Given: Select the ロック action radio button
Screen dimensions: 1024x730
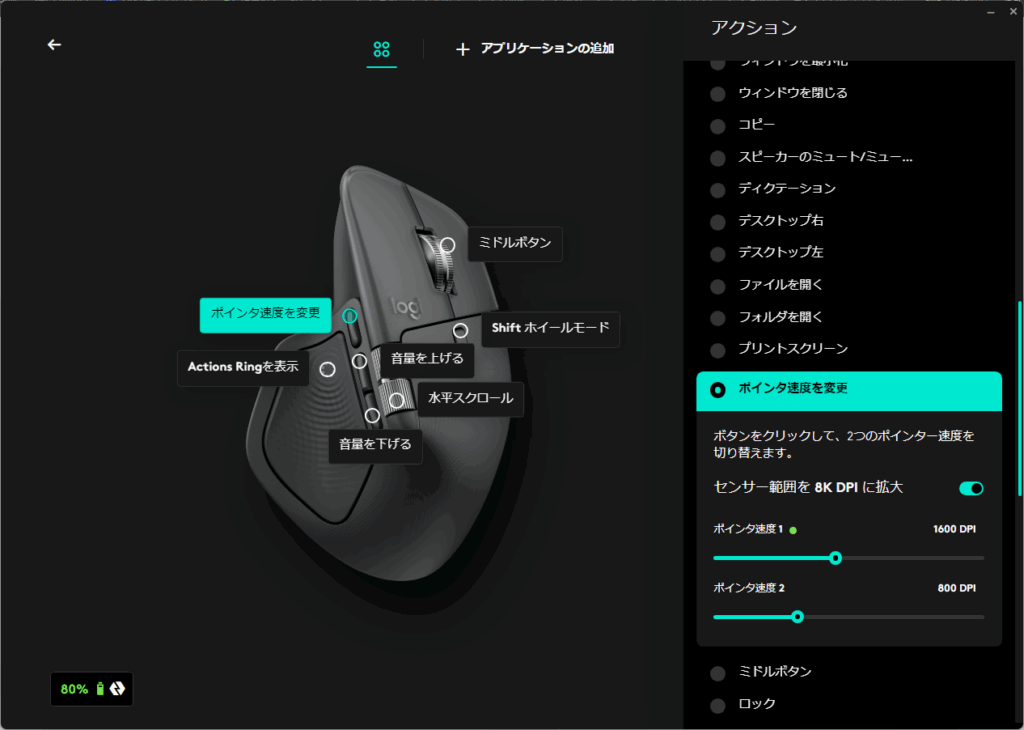Looking at the screenshot, I should point(718,705).
